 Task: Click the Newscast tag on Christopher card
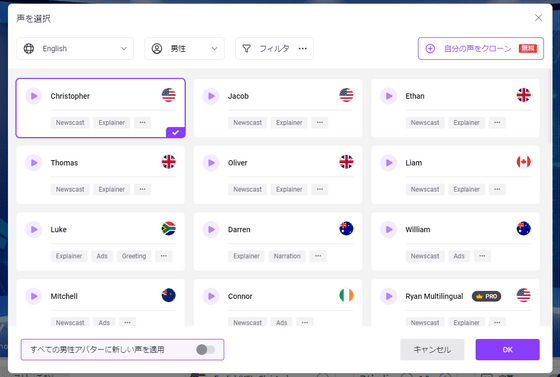click(x=70, y=122)
